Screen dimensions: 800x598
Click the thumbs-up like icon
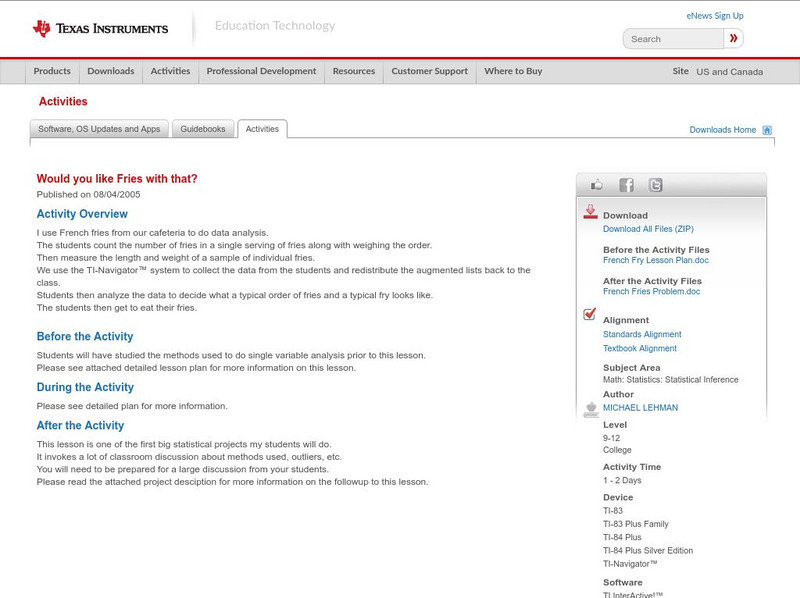coord(597,185)
